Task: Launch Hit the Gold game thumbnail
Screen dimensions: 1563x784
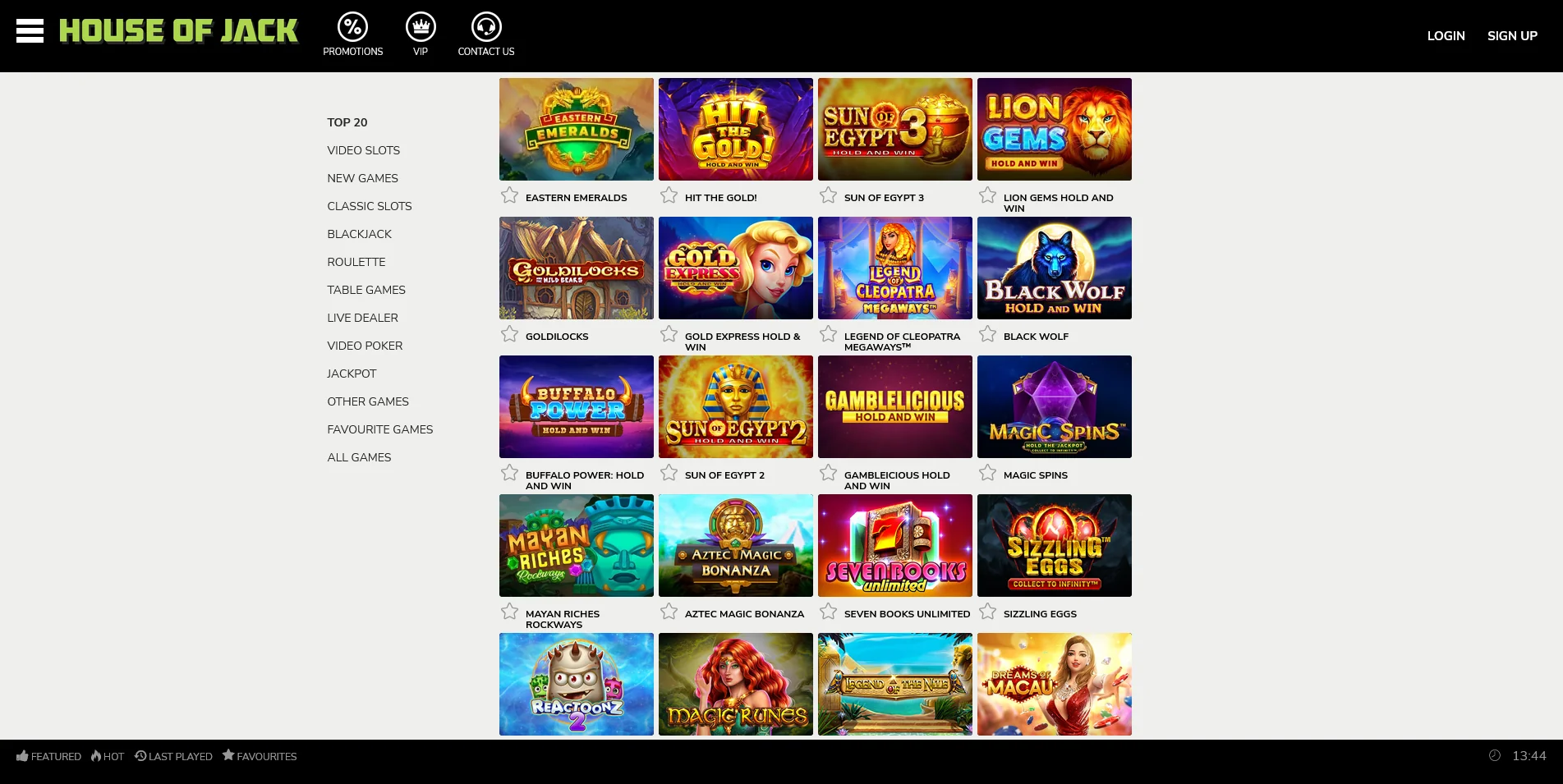Action: click(735, 130)
